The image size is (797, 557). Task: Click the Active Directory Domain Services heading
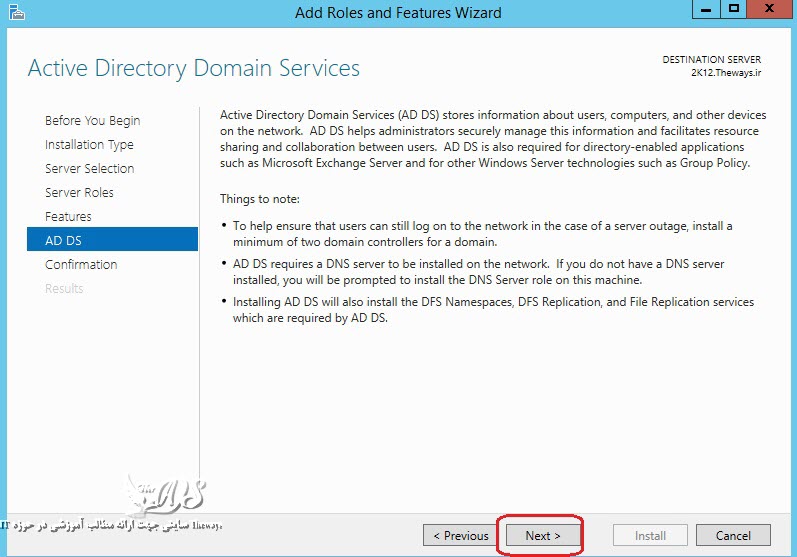(x=193, y=68)
